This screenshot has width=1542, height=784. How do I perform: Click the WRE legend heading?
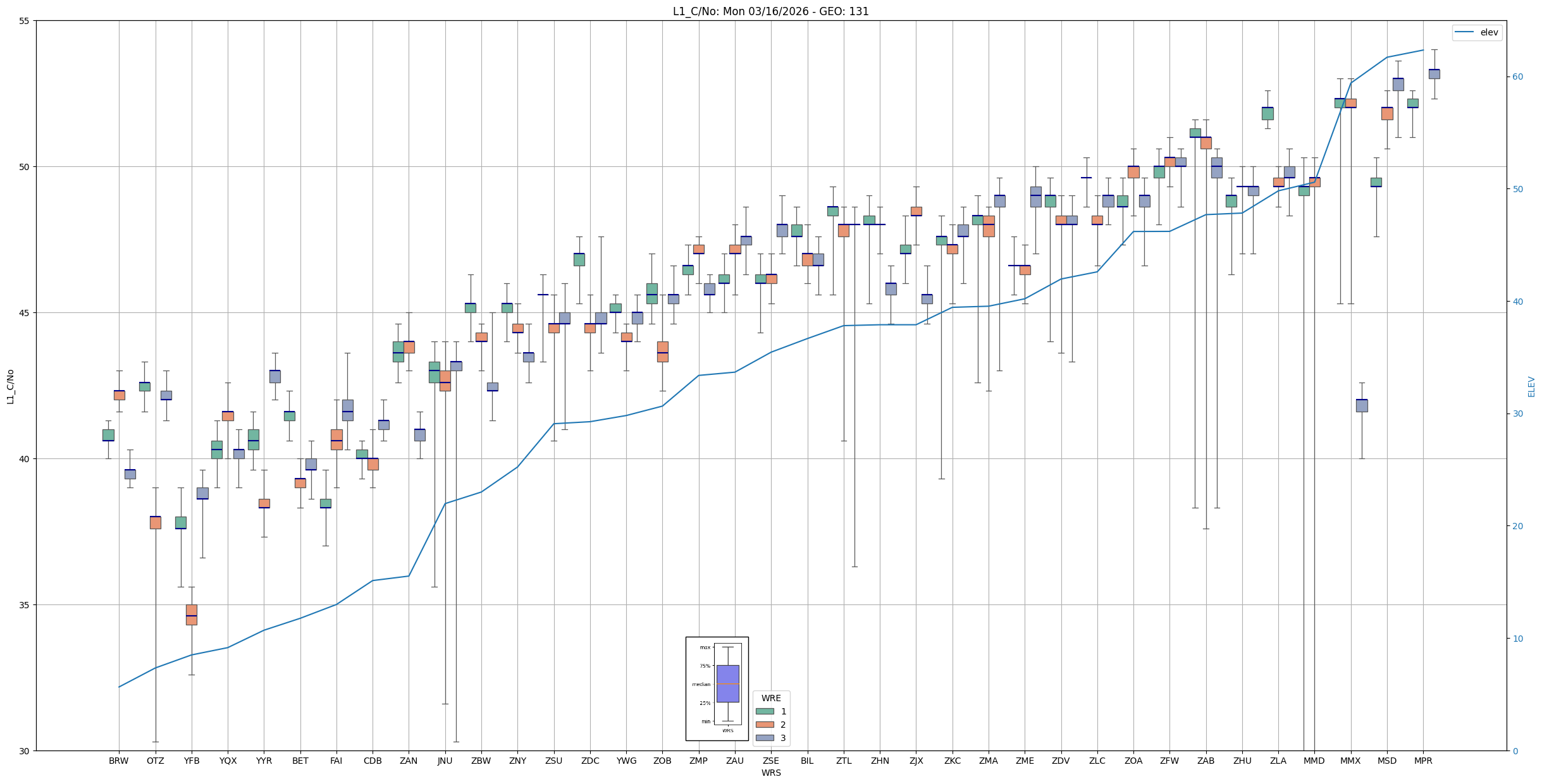[770, 698]
